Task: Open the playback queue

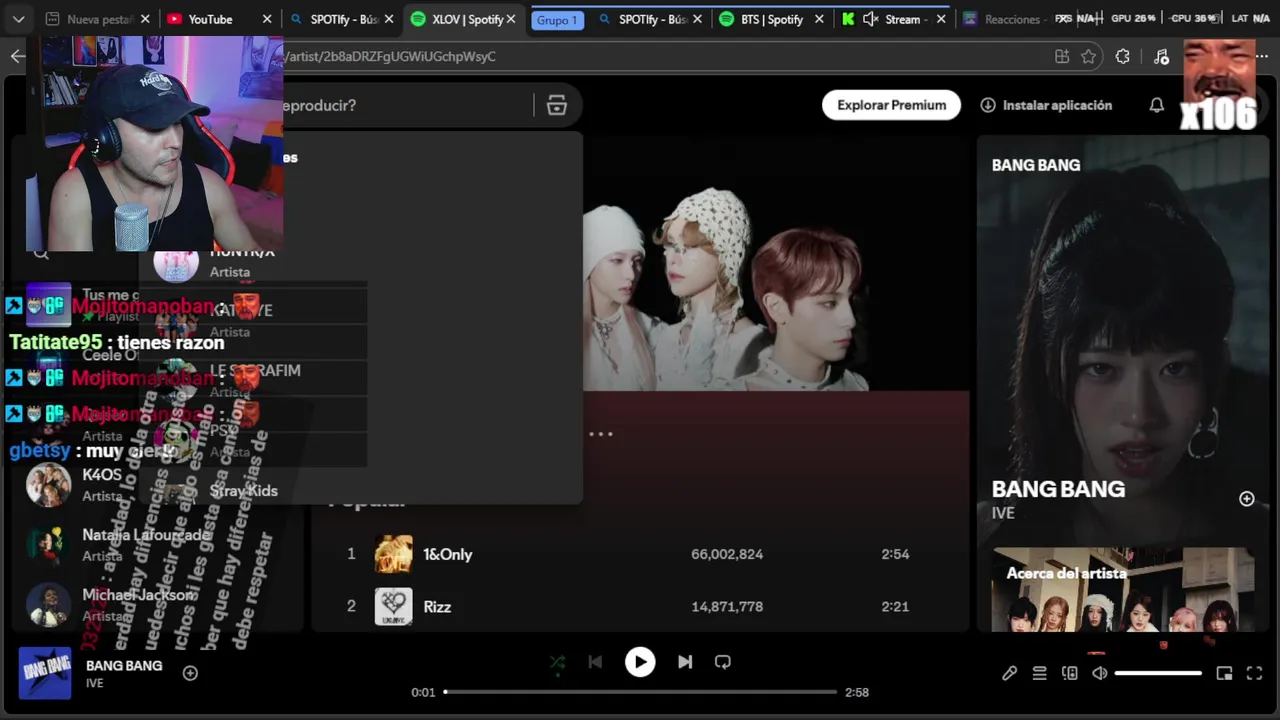Action: click(x=1040, y=673)
